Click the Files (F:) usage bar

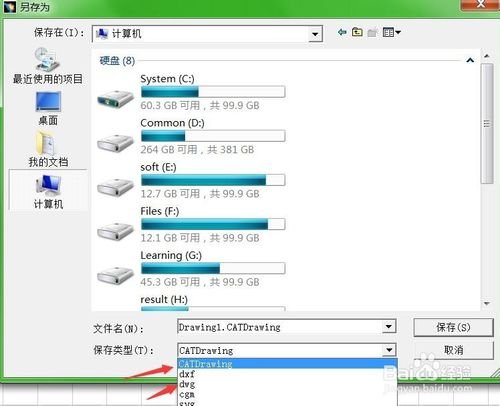[213, 224]
